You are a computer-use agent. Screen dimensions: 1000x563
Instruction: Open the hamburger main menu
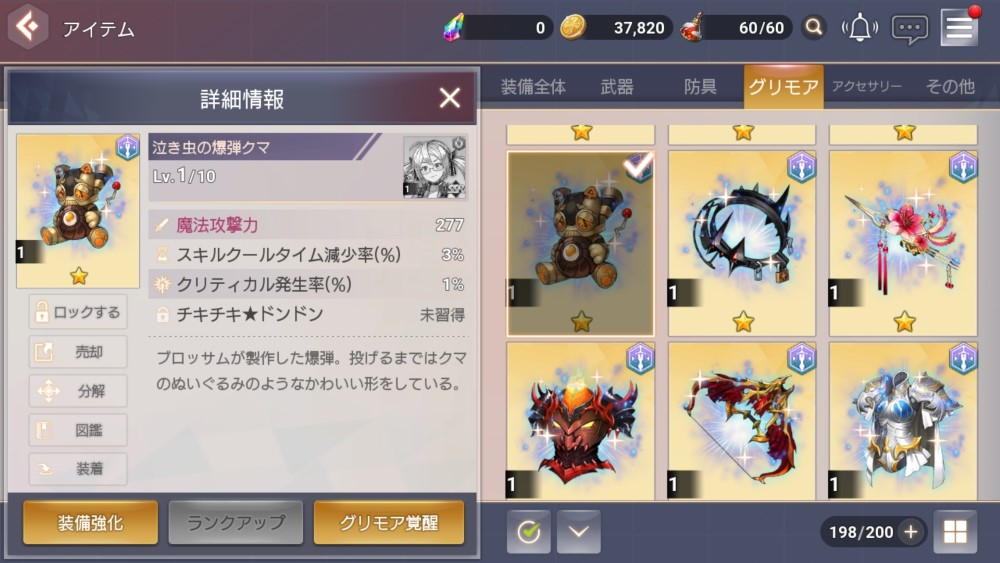point(959,28)
